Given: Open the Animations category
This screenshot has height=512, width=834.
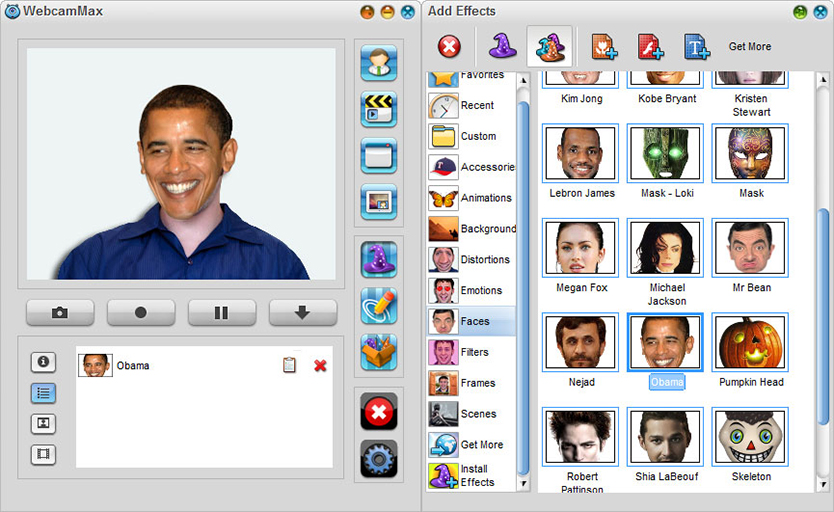Looking at the screenshot, I should (x=471, y=198).
